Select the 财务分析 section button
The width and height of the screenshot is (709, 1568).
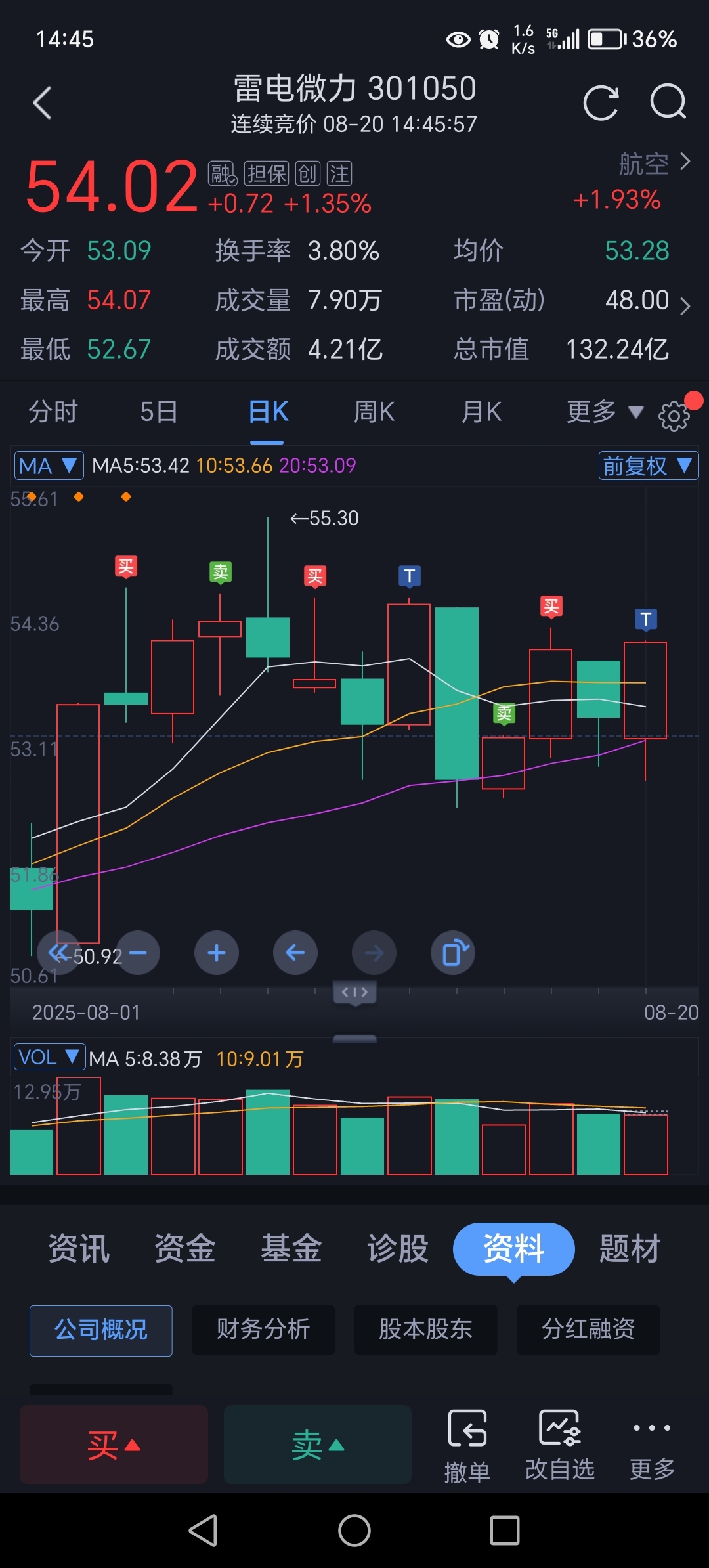263,1330
